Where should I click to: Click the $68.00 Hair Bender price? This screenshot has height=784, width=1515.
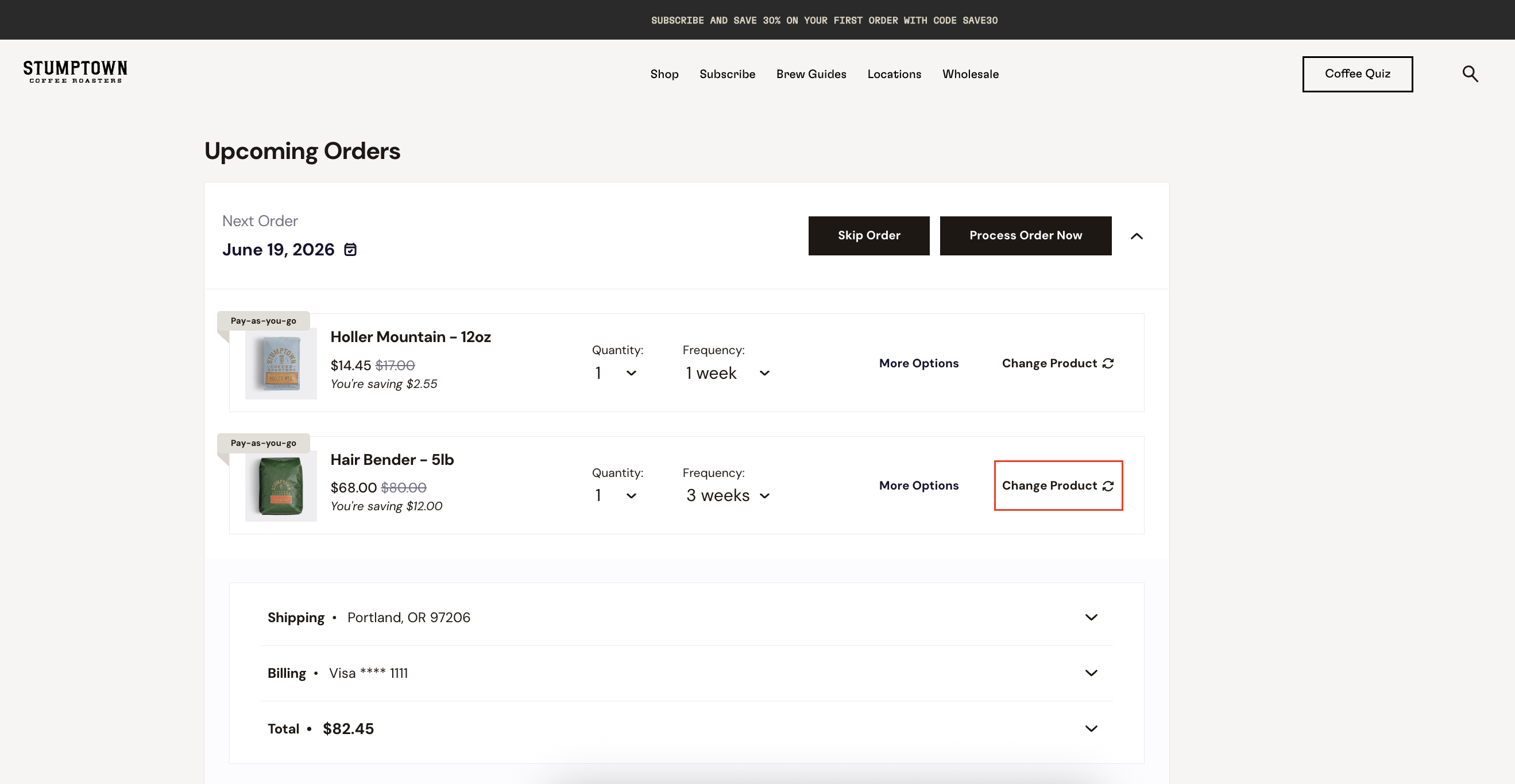coord(353,488)
